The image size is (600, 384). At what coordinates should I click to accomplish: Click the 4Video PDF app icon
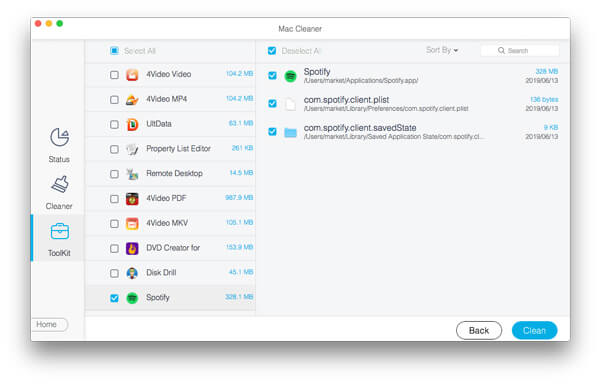point(132,199)
